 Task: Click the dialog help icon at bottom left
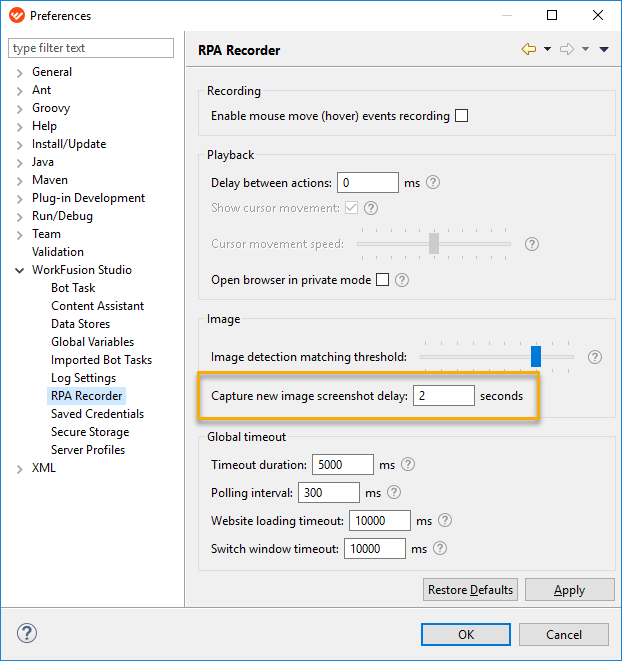pos(27,633)
